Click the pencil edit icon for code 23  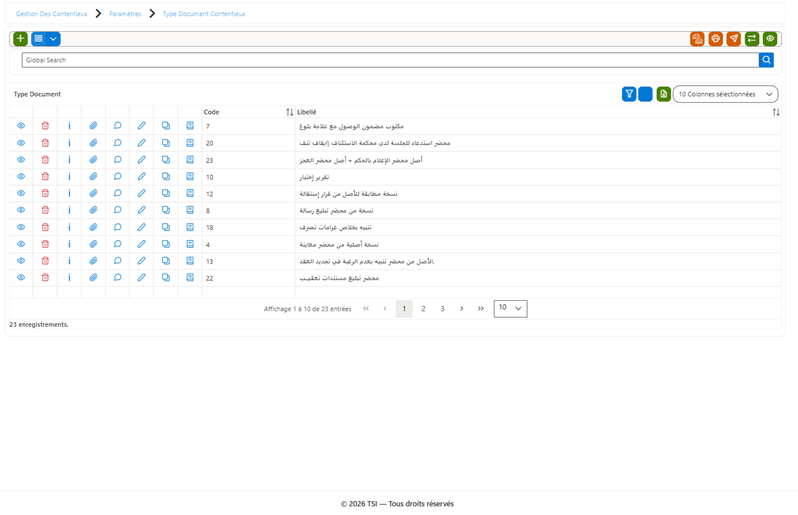click(141, 160)
